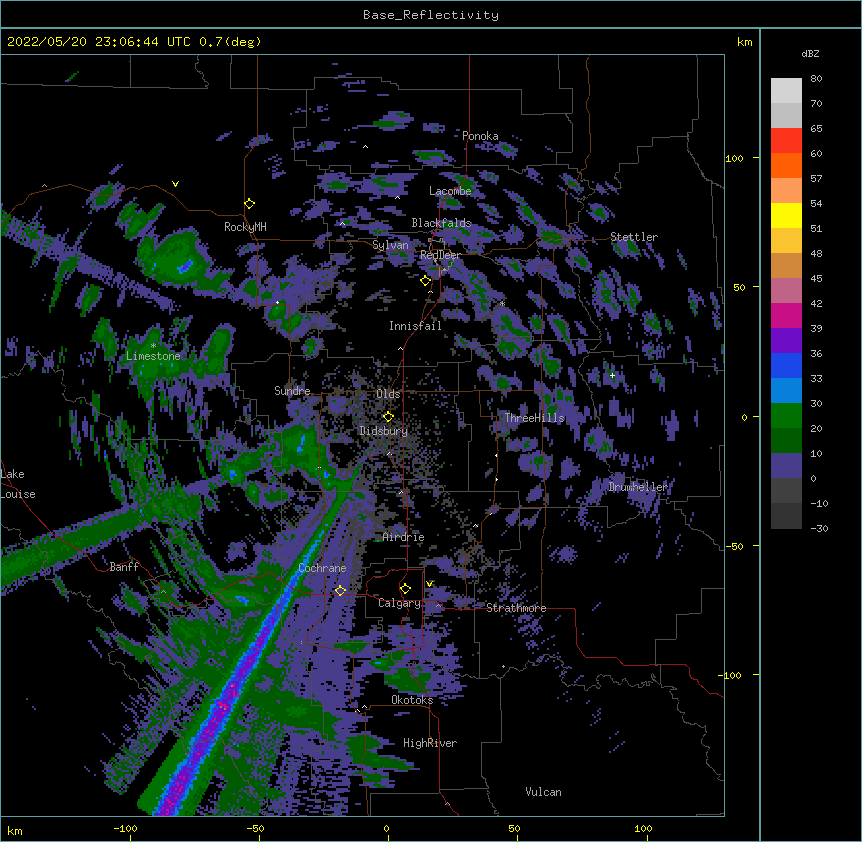Click the yellow marker between Olds and Didsbury

(x=388, y=416)
